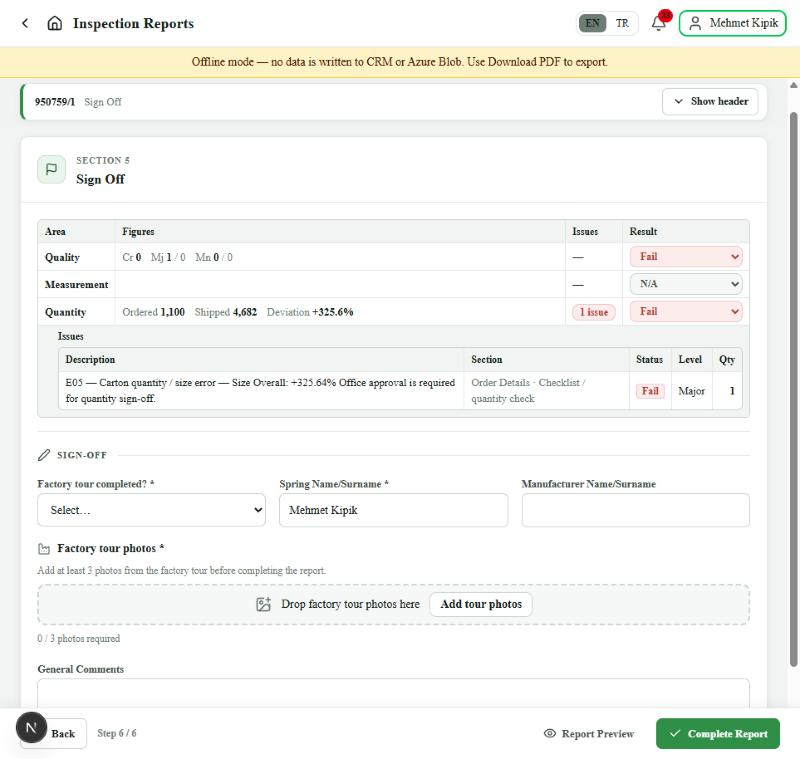Click the Ordered 1,100 value
The image size is (800, 759).
tap(154, 312)
